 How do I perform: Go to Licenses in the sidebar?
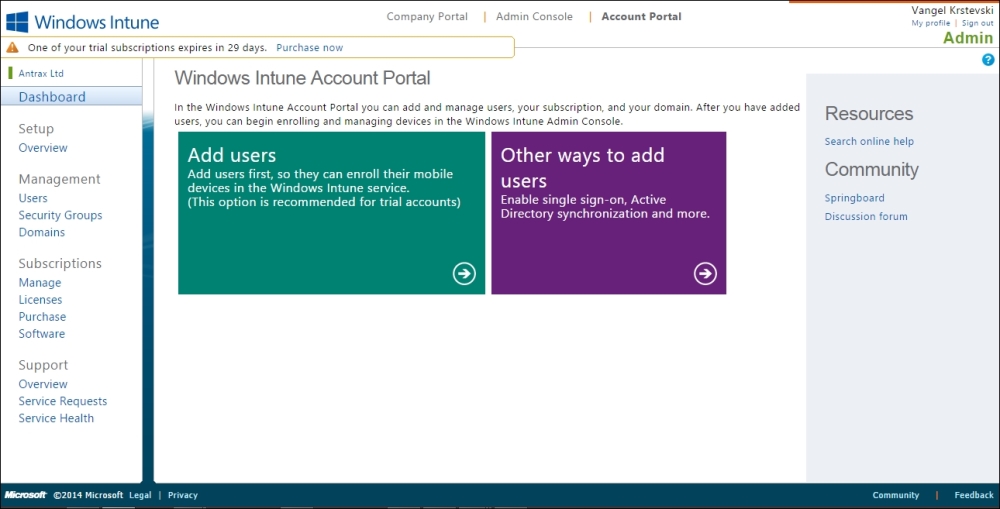[40, 299]
